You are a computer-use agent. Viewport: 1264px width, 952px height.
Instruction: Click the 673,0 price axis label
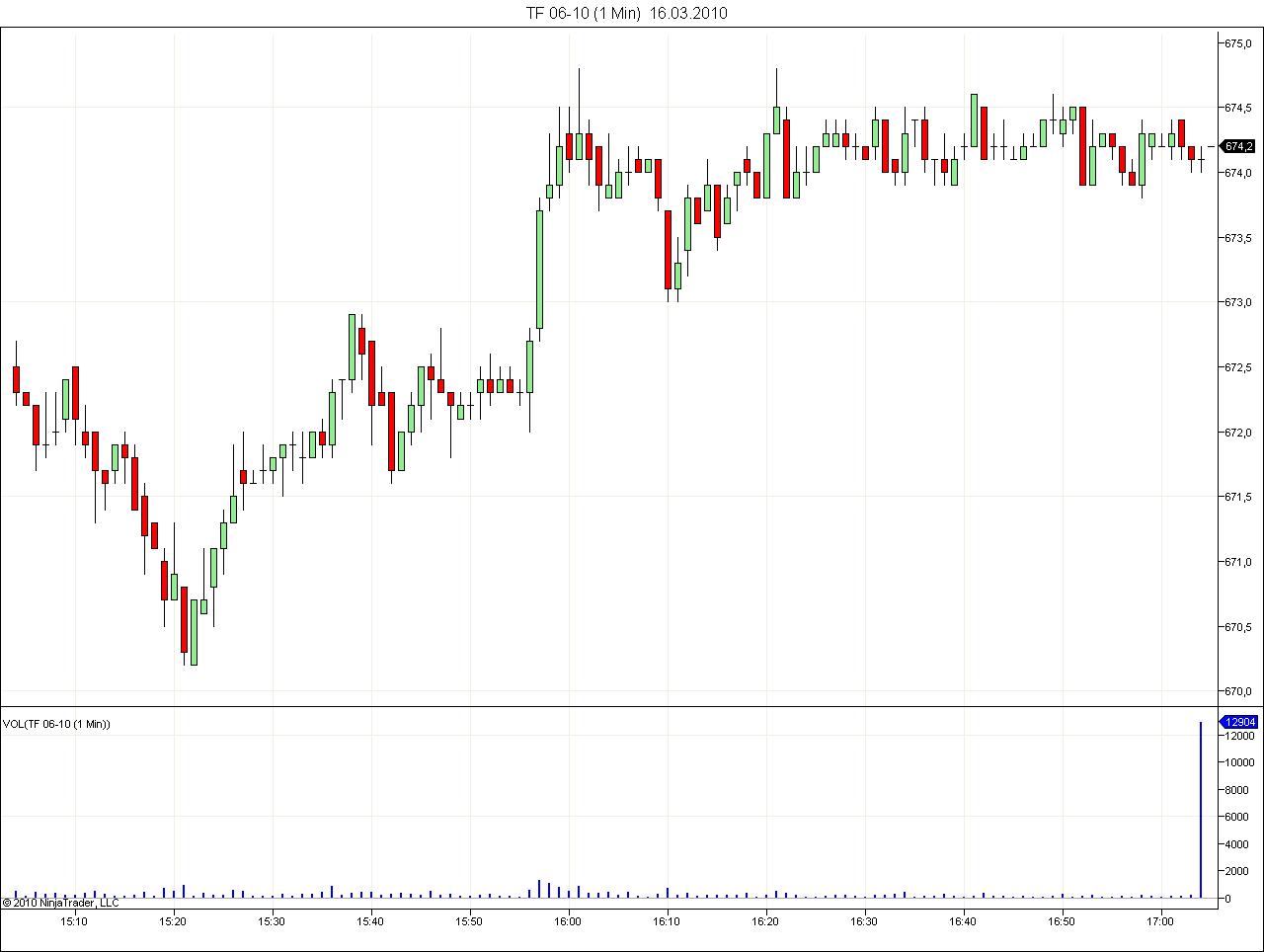click(x=1238, y=302)
